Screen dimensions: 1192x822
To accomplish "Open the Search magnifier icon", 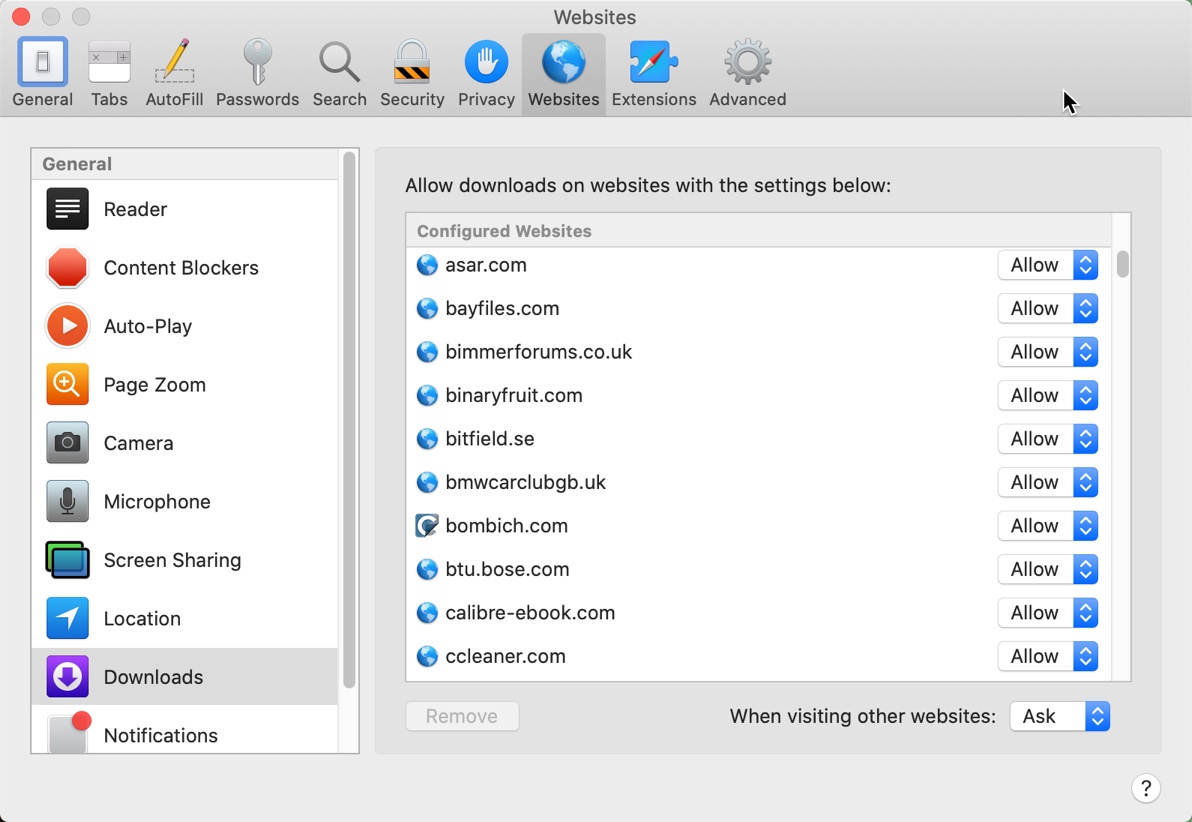I will 339,62.
